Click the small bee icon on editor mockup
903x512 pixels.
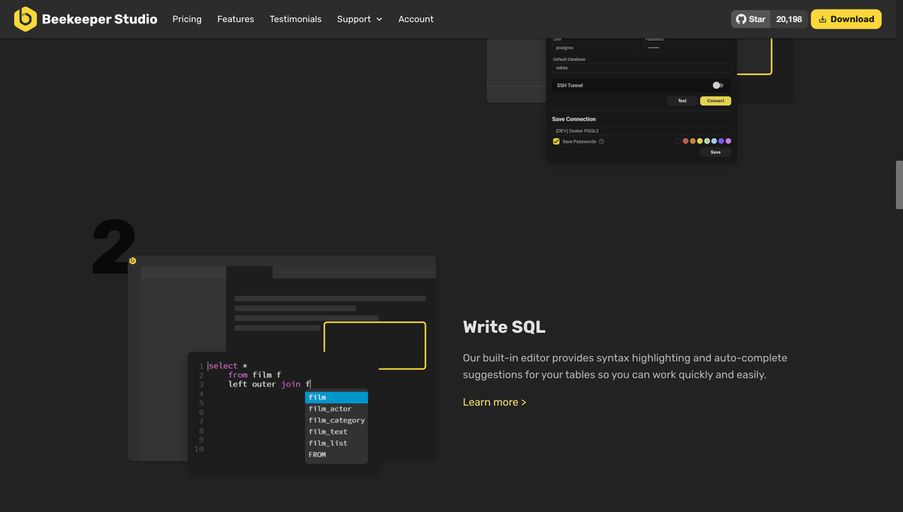[132, 261]
